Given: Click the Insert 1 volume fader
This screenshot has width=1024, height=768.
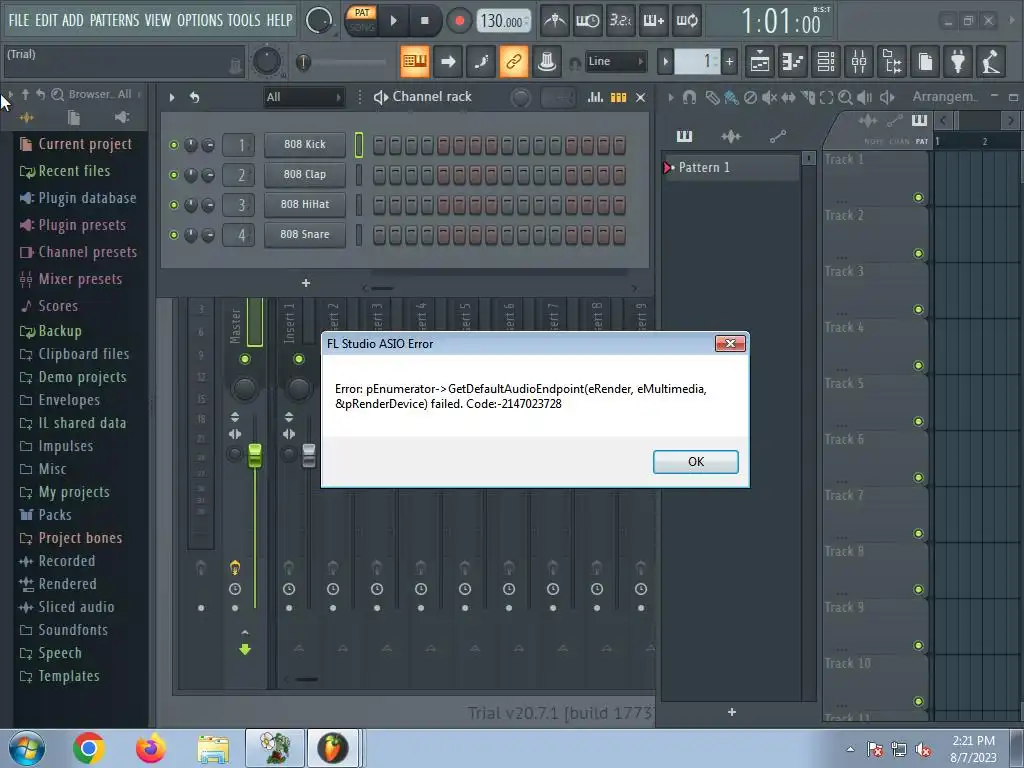Looking at the screenshot, I should [309, 455].
